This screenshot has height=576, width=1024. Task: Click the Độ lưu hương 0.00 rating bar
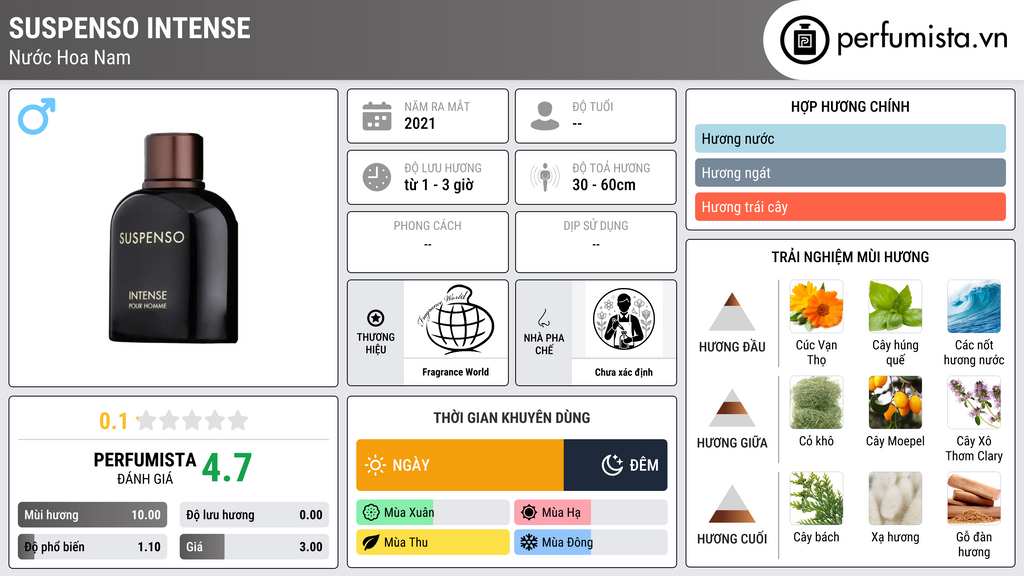[x=254, y=515]
